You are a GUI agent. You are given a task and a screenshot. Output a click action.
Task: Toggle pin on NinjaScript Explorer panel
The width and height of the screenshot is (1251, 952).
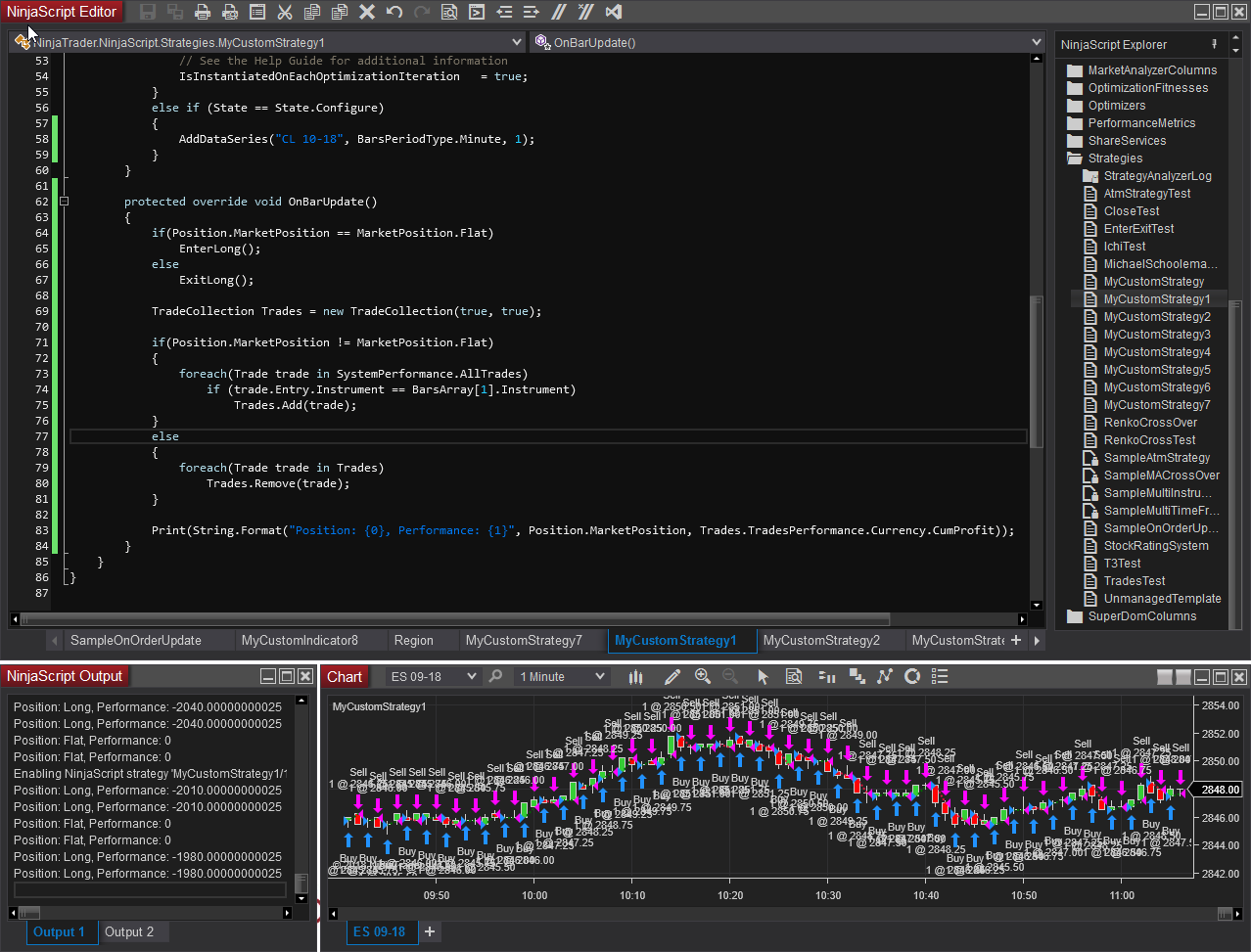point(1214,44)
